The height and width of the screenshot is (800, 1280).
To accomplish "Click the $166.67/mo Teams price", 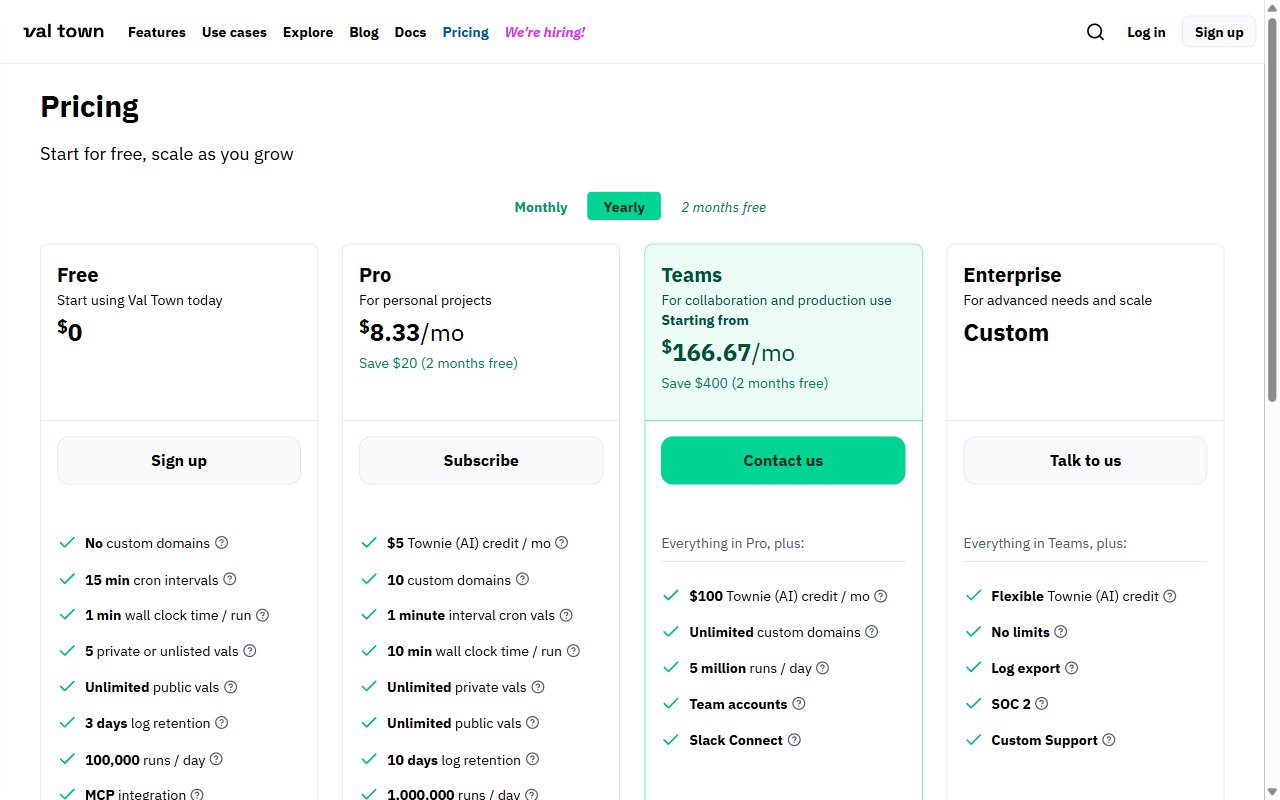I will coord(728,351).
